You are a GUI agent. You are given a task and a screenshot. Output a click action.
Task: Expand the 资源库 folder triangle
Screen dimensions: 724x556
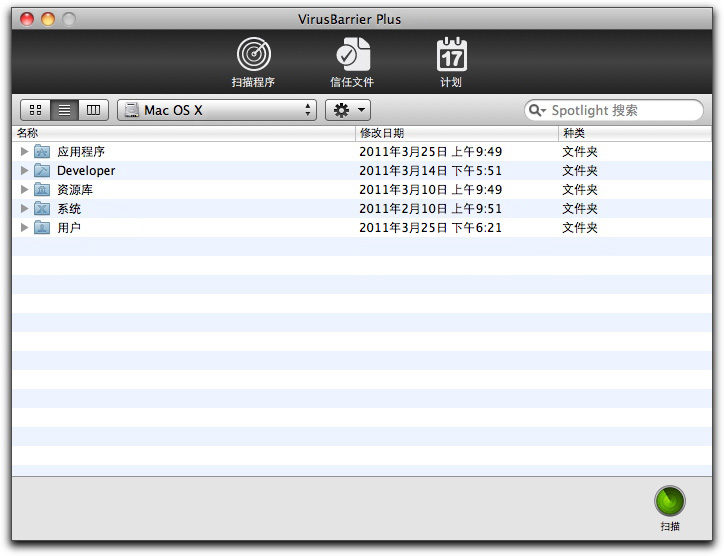click(24, 189)
